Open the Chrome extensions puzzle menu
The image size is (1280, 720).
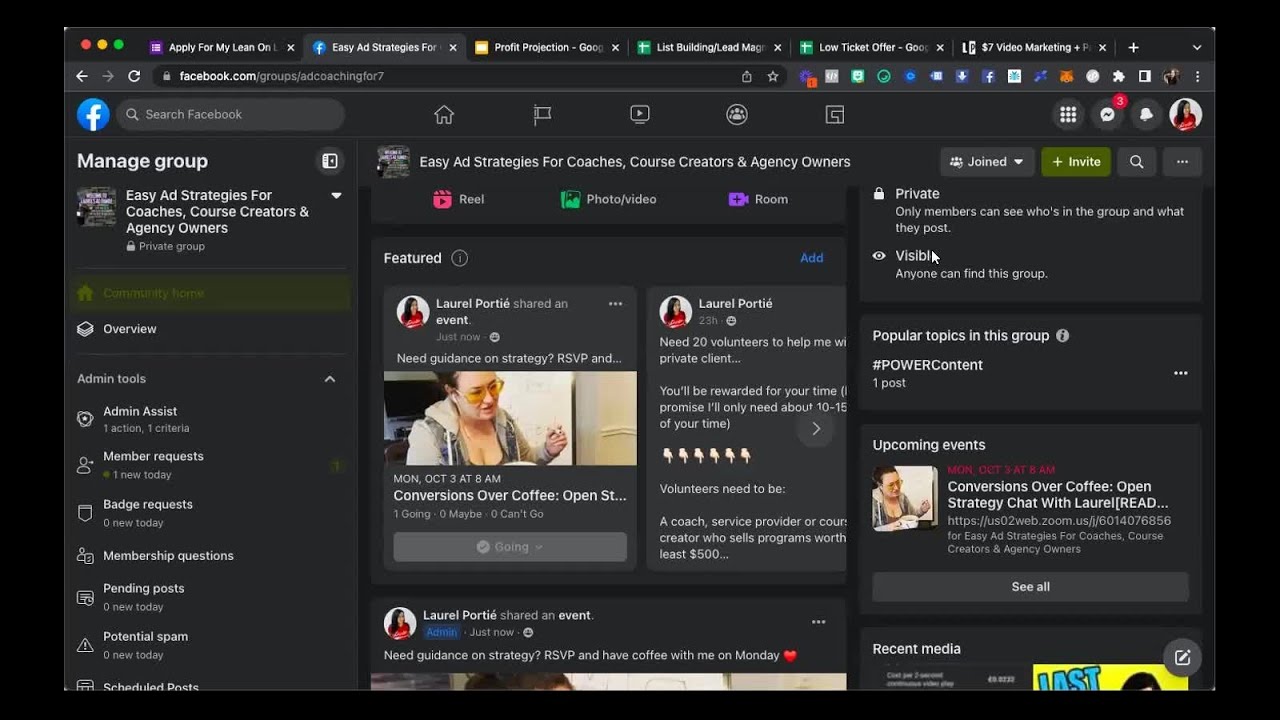click(x=1119, y=76)
